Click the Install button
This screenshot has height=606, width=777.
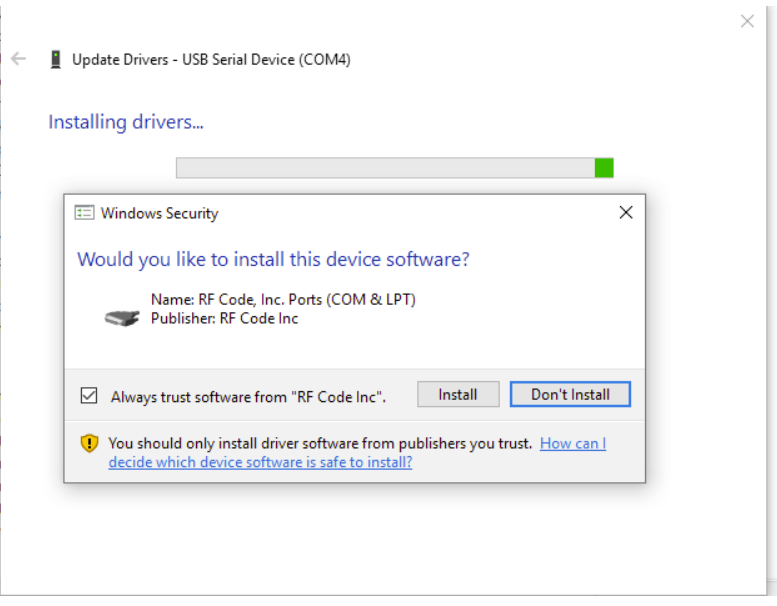pos(457,395)
